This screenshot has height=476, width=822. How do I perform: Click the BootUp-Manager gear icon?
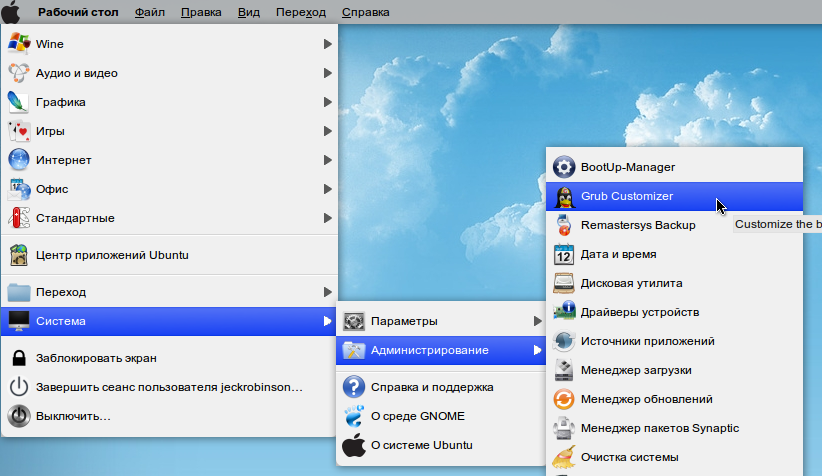[564, 167]
